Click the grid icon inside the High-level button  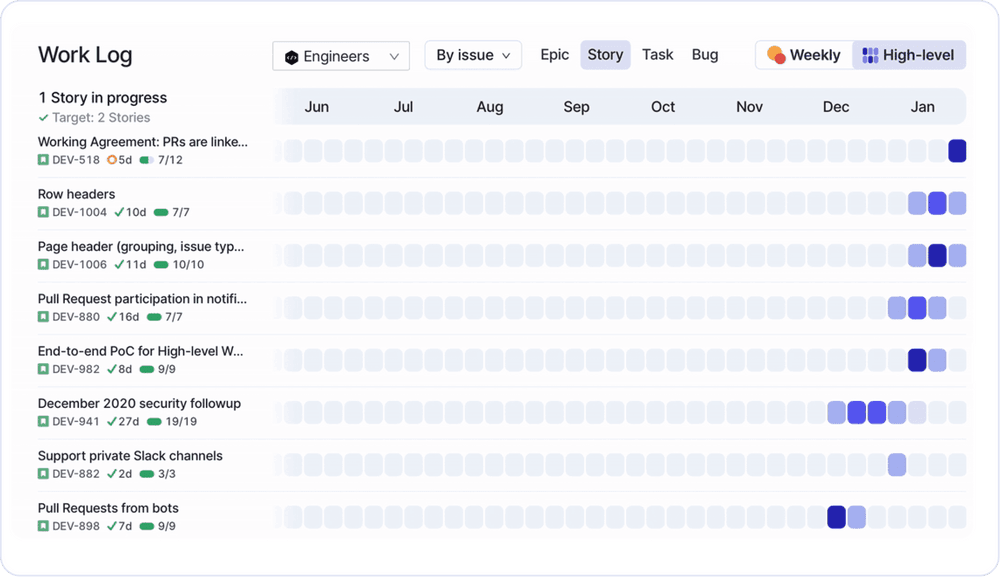click(x=869, y=54)
